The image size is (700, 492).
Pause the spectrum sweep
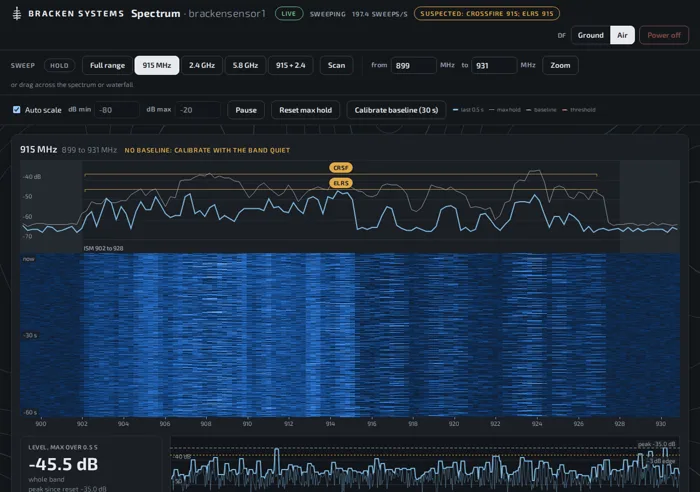click(246, 110)
